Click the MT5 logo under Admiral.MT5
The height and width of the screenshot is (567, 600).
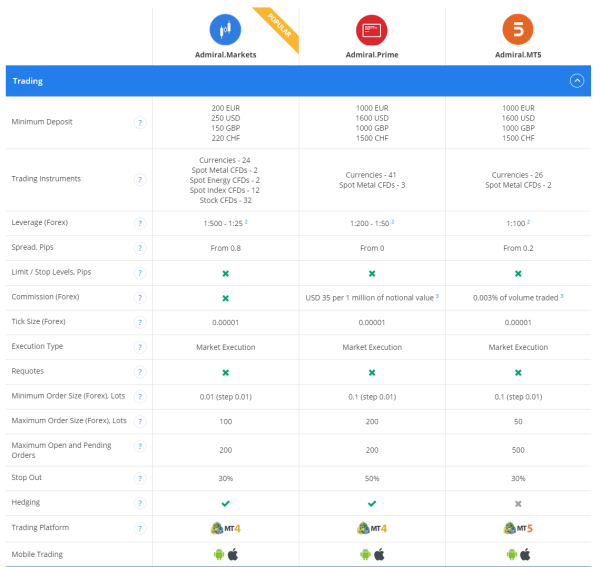point(518,528)
